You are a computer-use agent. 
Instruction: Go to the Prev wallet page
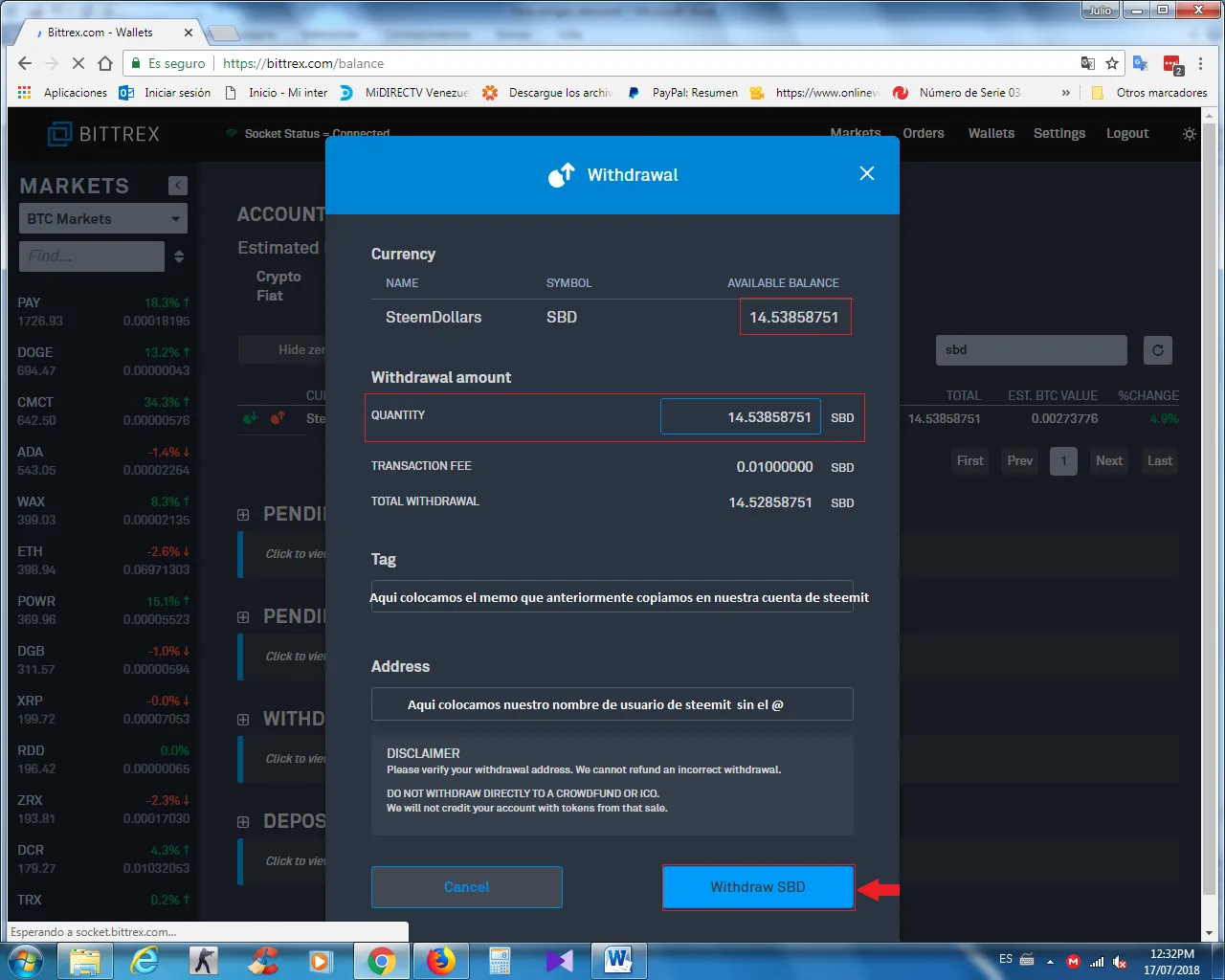point(1020,460)
